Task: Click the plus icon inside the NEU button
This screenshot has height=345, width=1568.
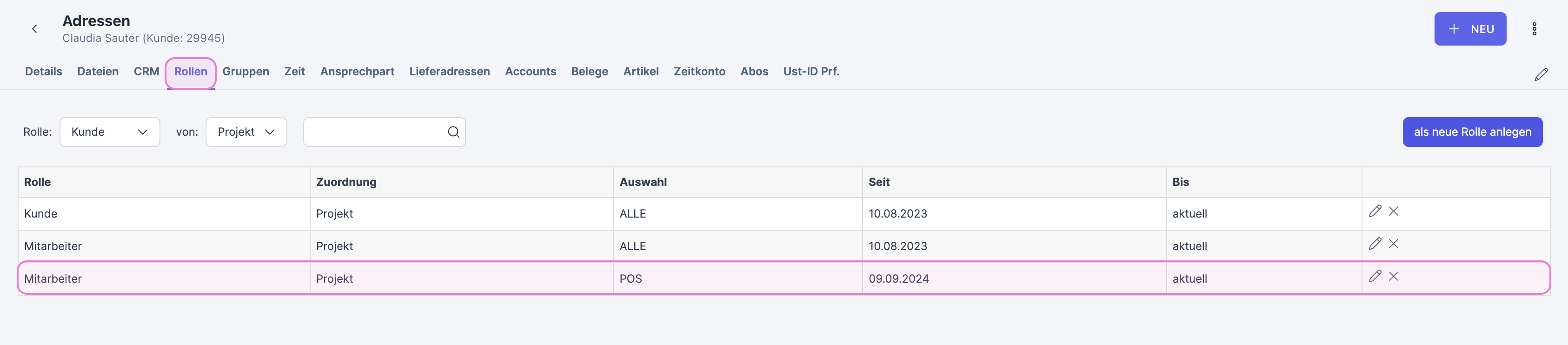Action: point(1454,29)
